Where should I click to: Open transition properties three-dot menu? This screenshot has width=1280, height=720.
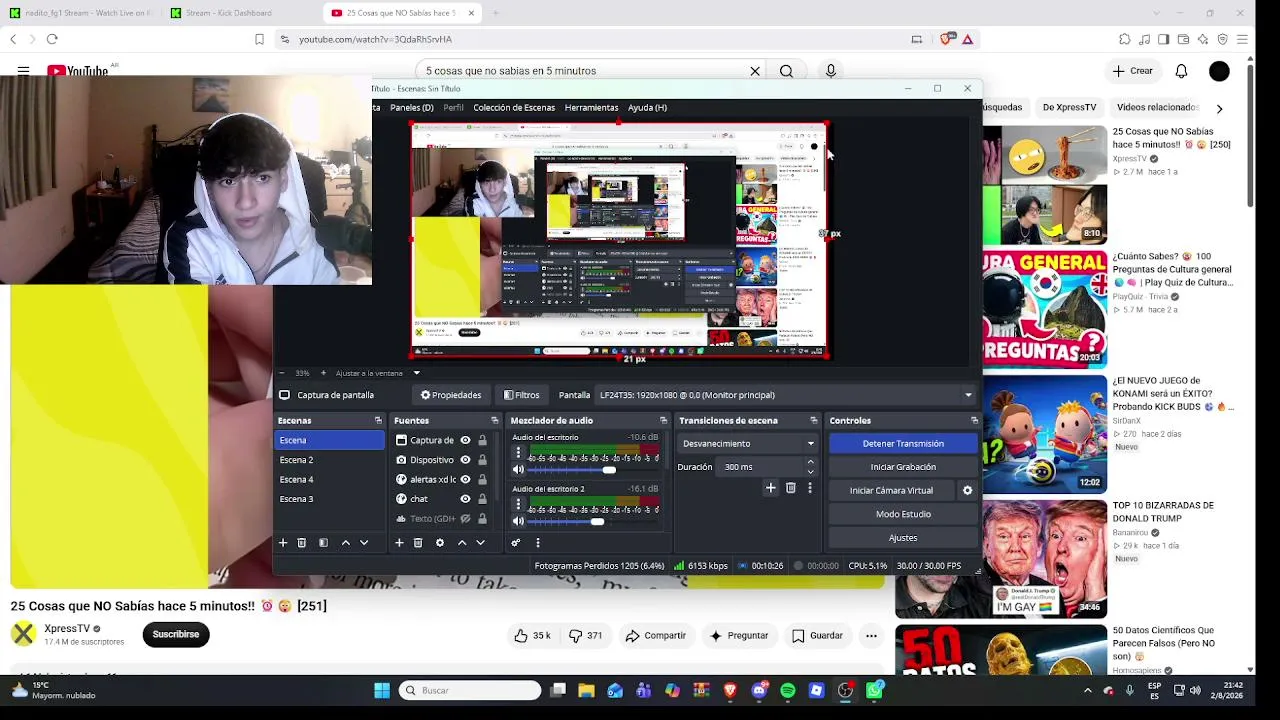tap(809, 488)
